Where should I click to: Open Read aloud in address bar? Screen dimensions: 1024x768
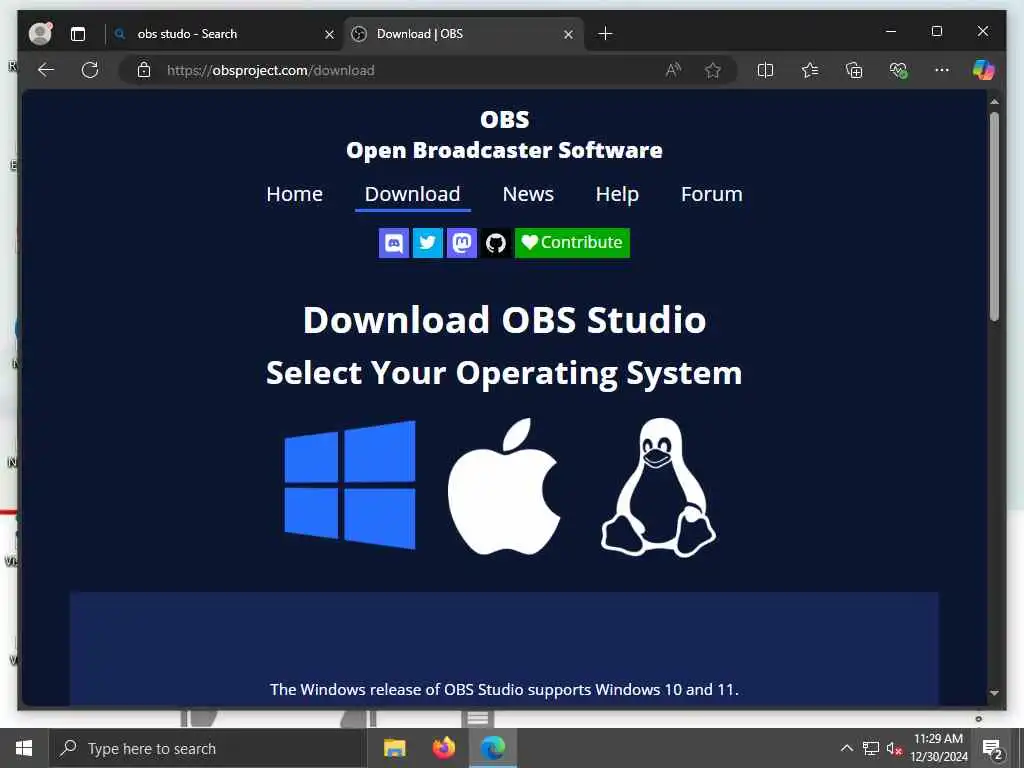673,70
